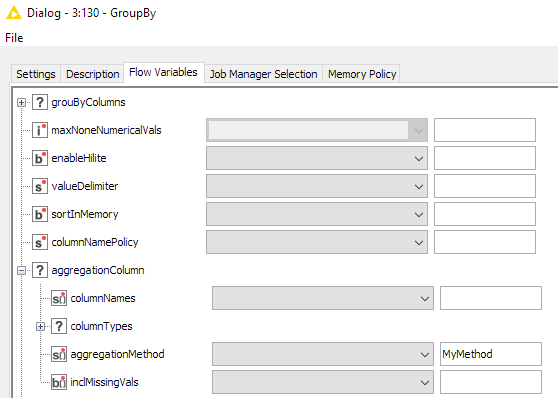The image size is (558, 398).
Task: Click the integer type icon beside maxNoneNumericalVals
Action: 40,130
